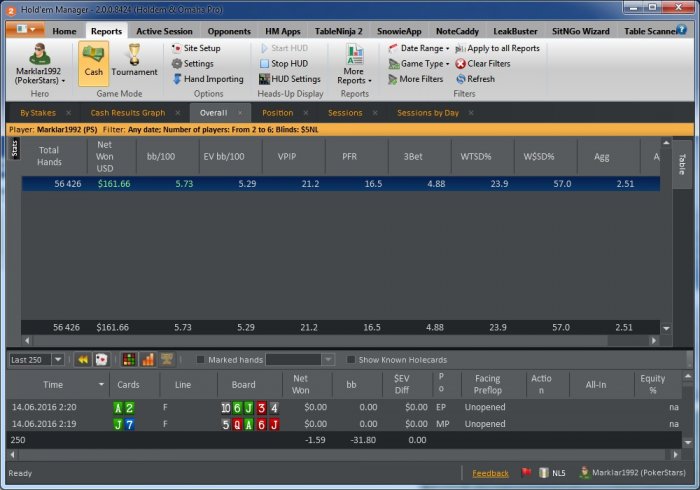Screen dimensions: 700x490
Task: Enable Show Known Holecards checkbox
Action: tap(351, 360)
